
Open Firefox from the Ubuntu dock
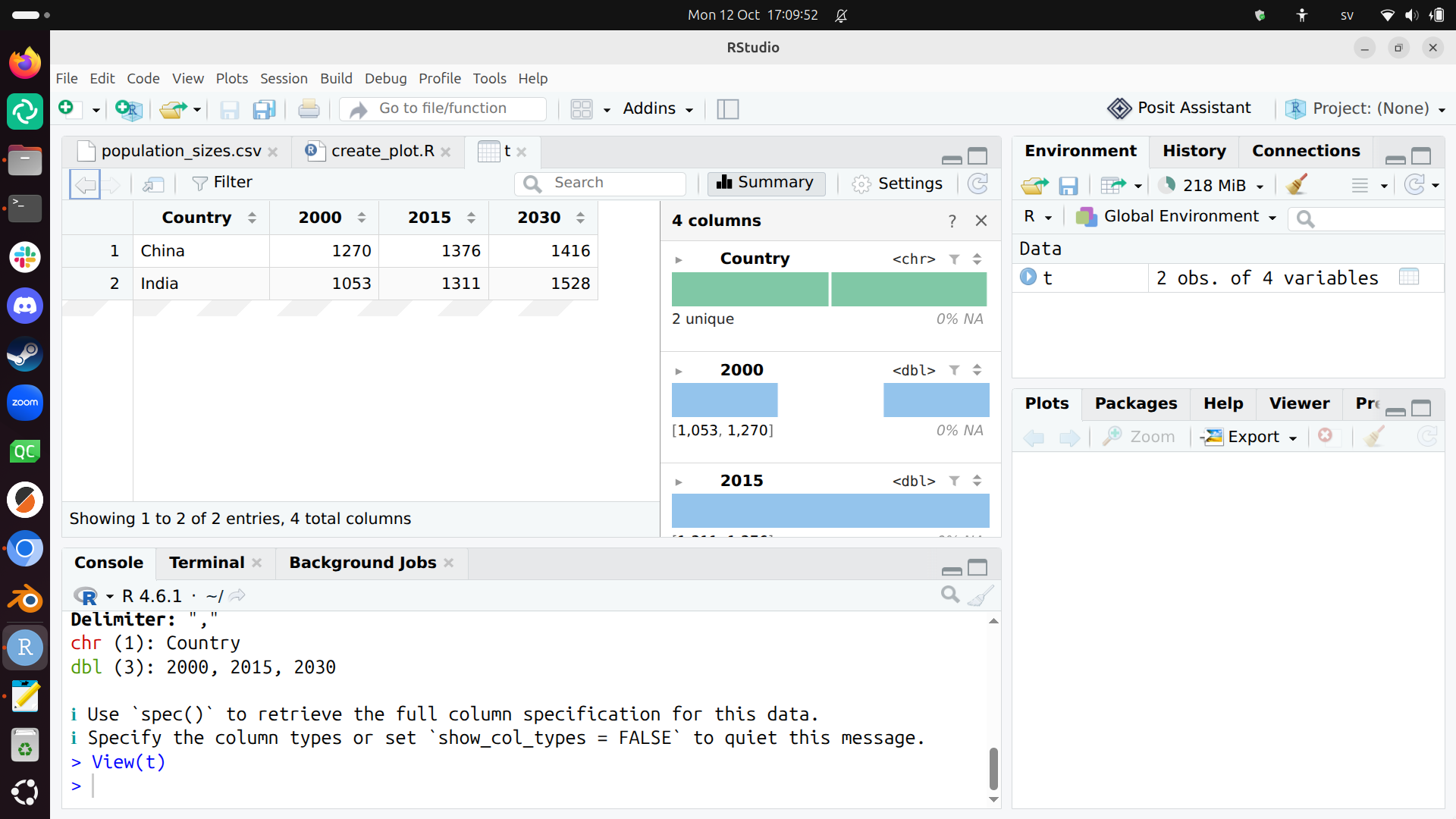point(25,63)
